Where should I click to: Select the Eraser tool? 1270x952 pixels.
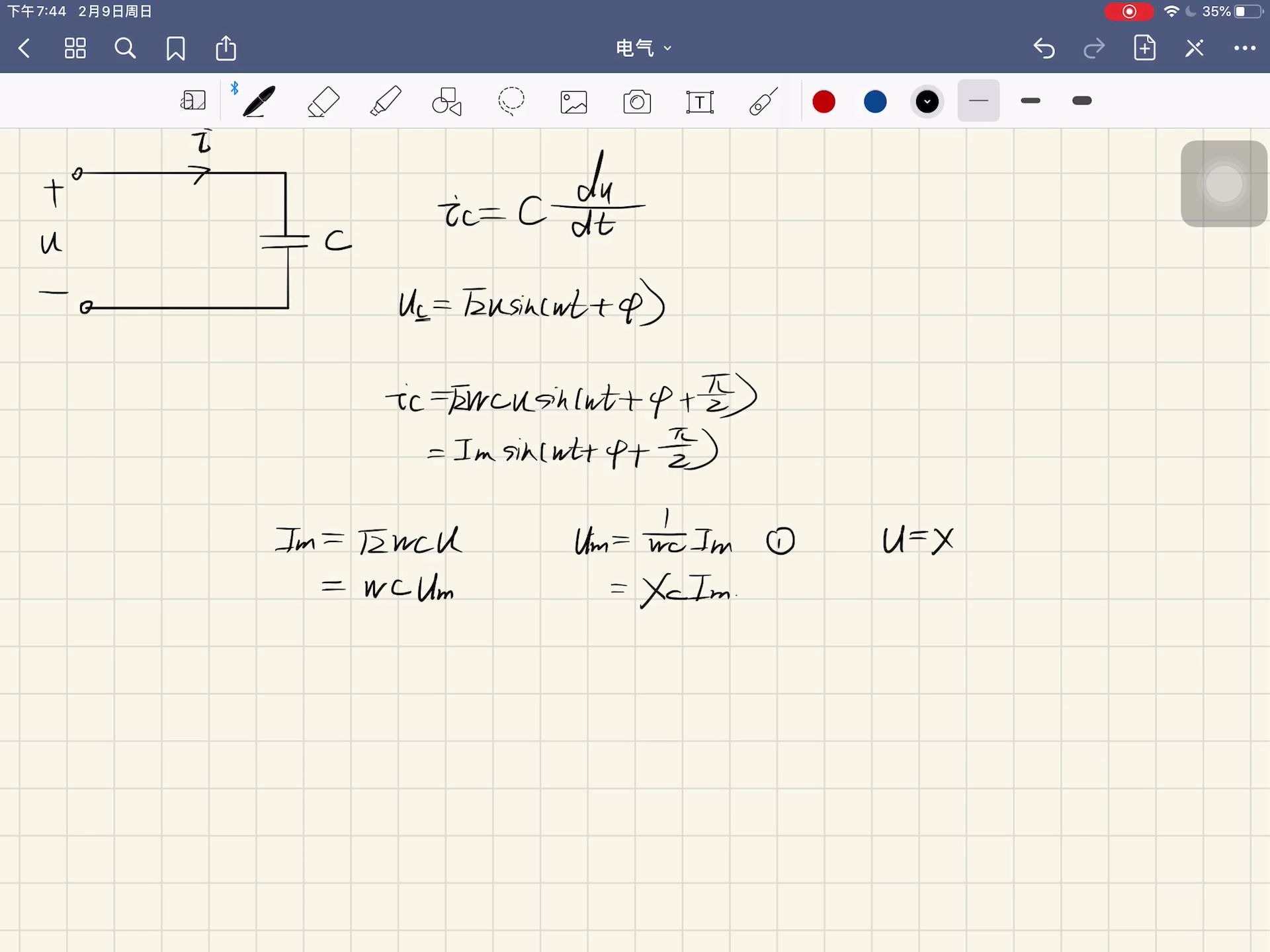[323, 102]
